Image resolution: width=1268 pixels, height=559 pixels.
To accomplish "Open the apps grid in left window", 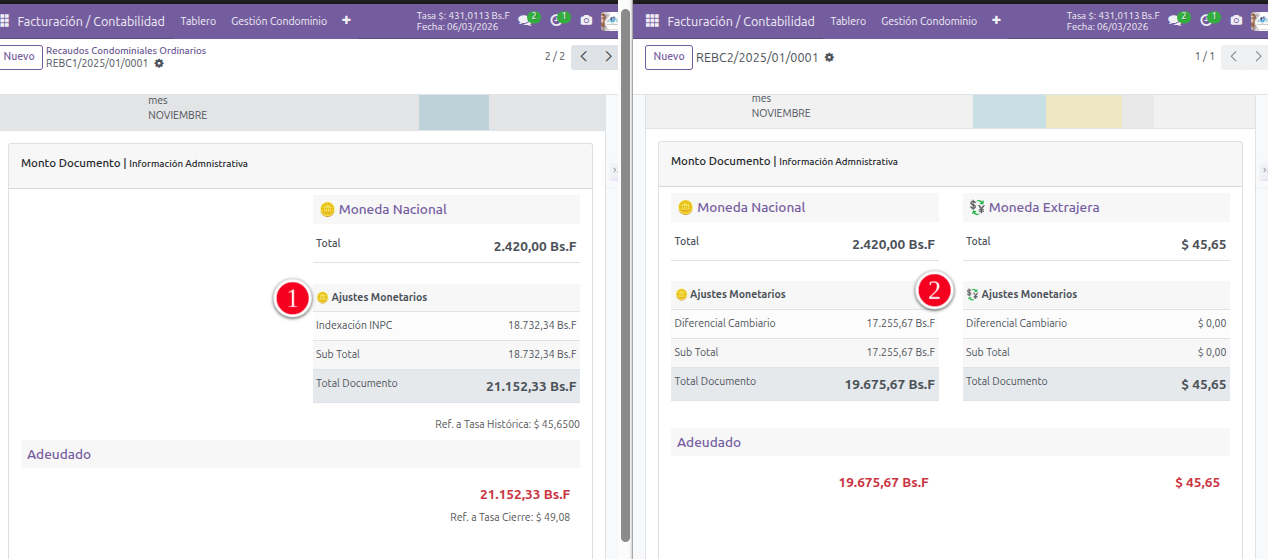I will coord(6,21).
